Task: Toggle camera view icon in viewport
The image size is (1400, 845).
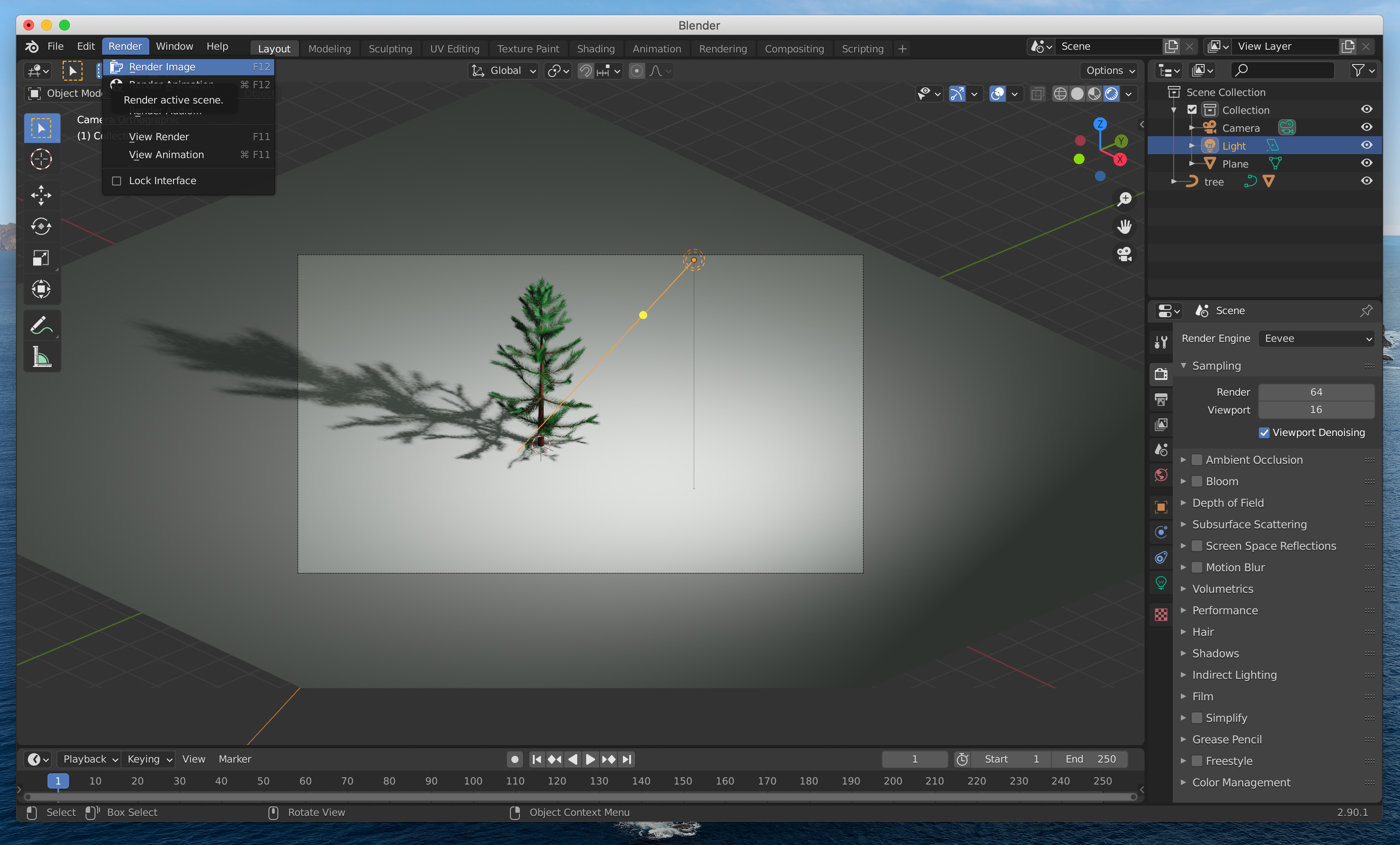Action: click(x=1124, y=254)
